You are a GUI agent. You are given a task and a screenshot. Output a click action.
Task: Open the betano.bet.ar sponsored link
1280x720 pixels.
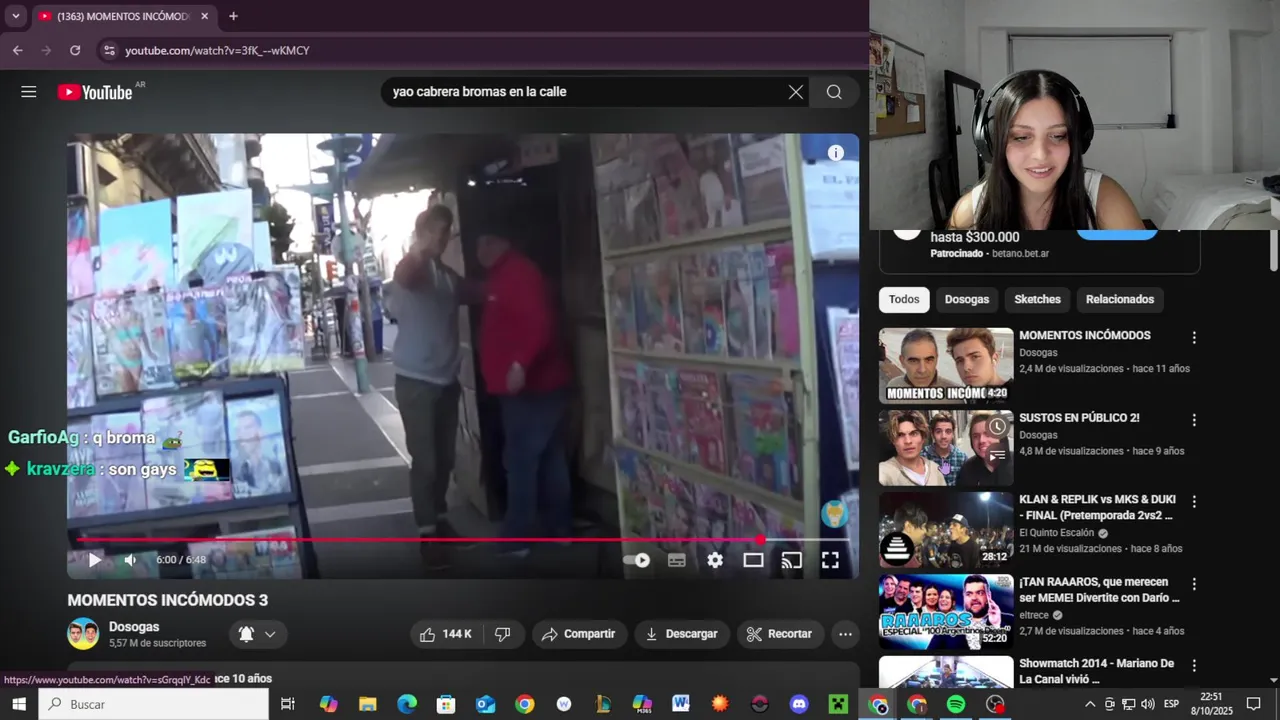[1020, 254]
